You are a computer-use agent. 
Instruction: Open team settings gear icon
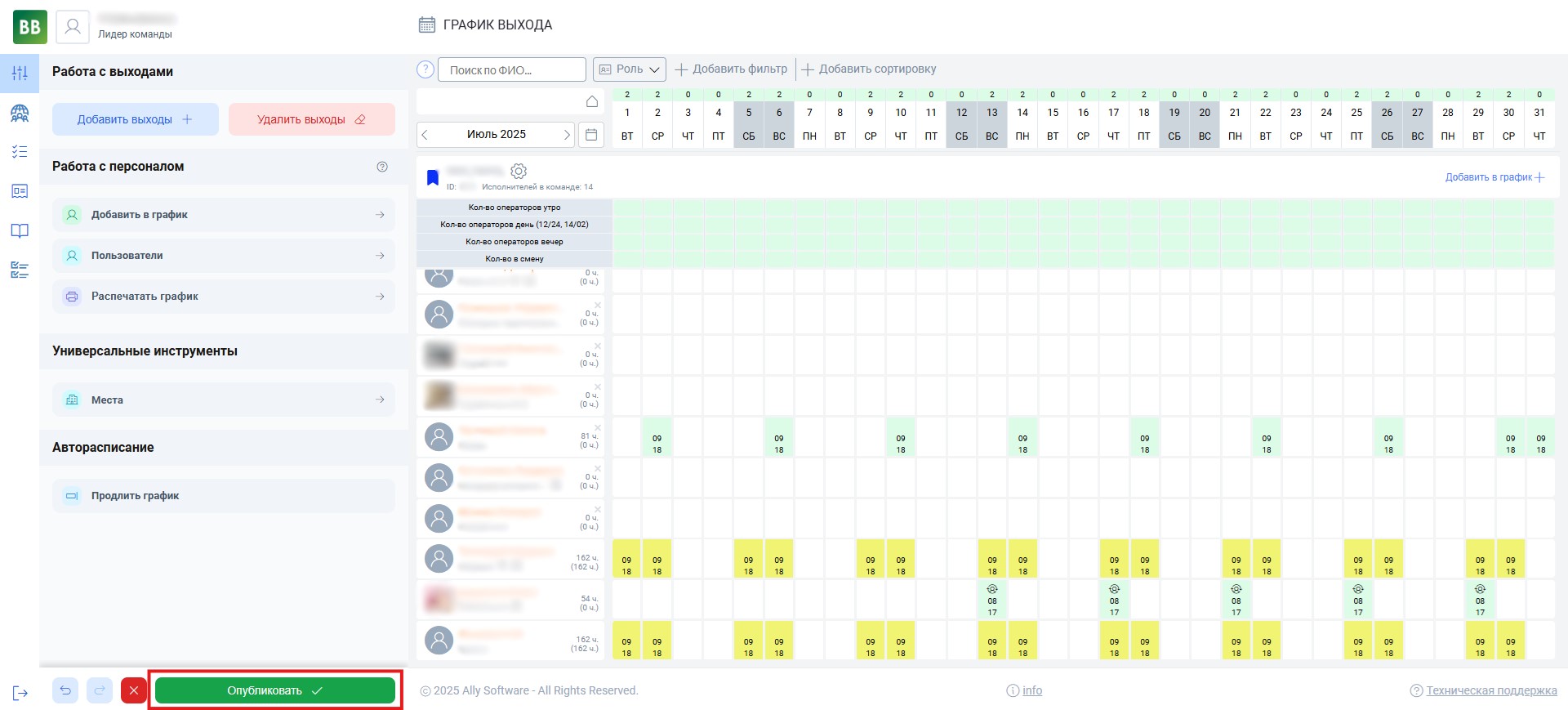point(519,171)
